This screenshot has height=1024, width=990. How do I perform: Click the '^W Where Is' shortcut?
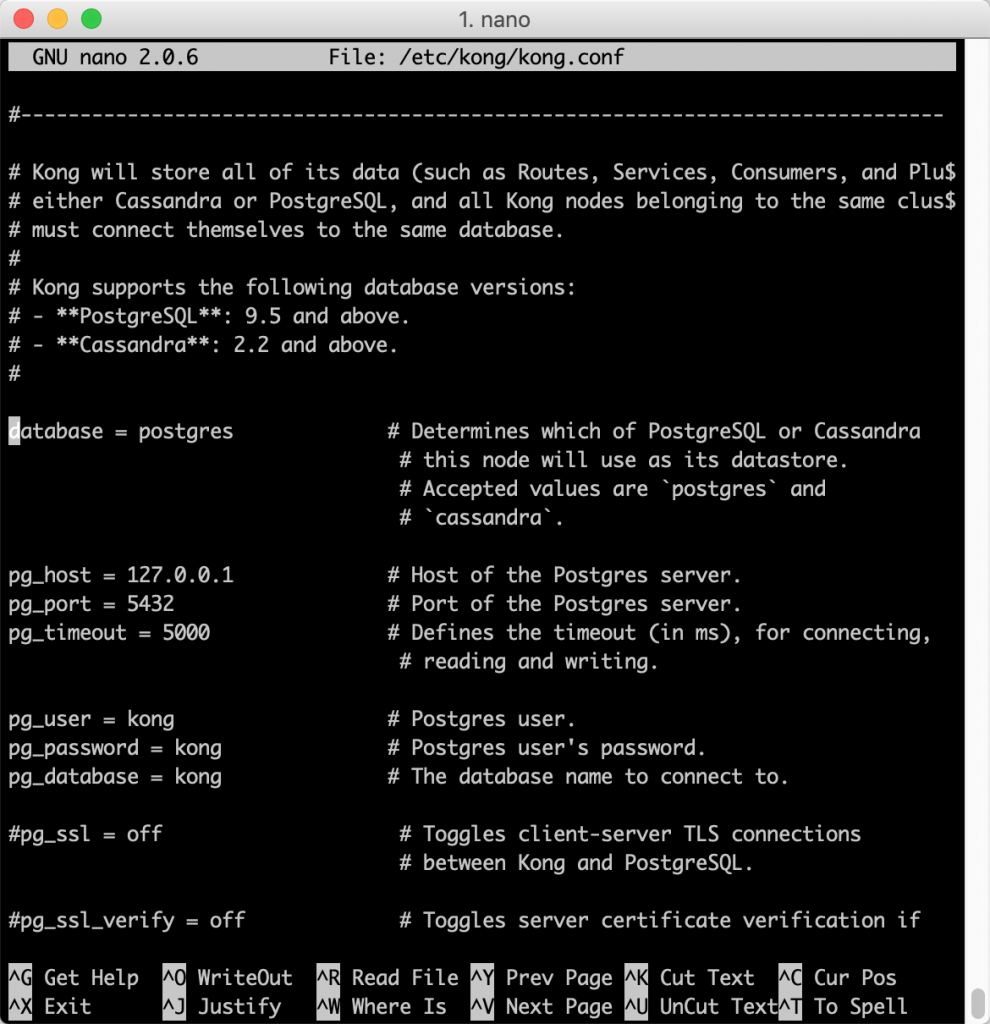pyautogui.click(x=382, y=1006)
